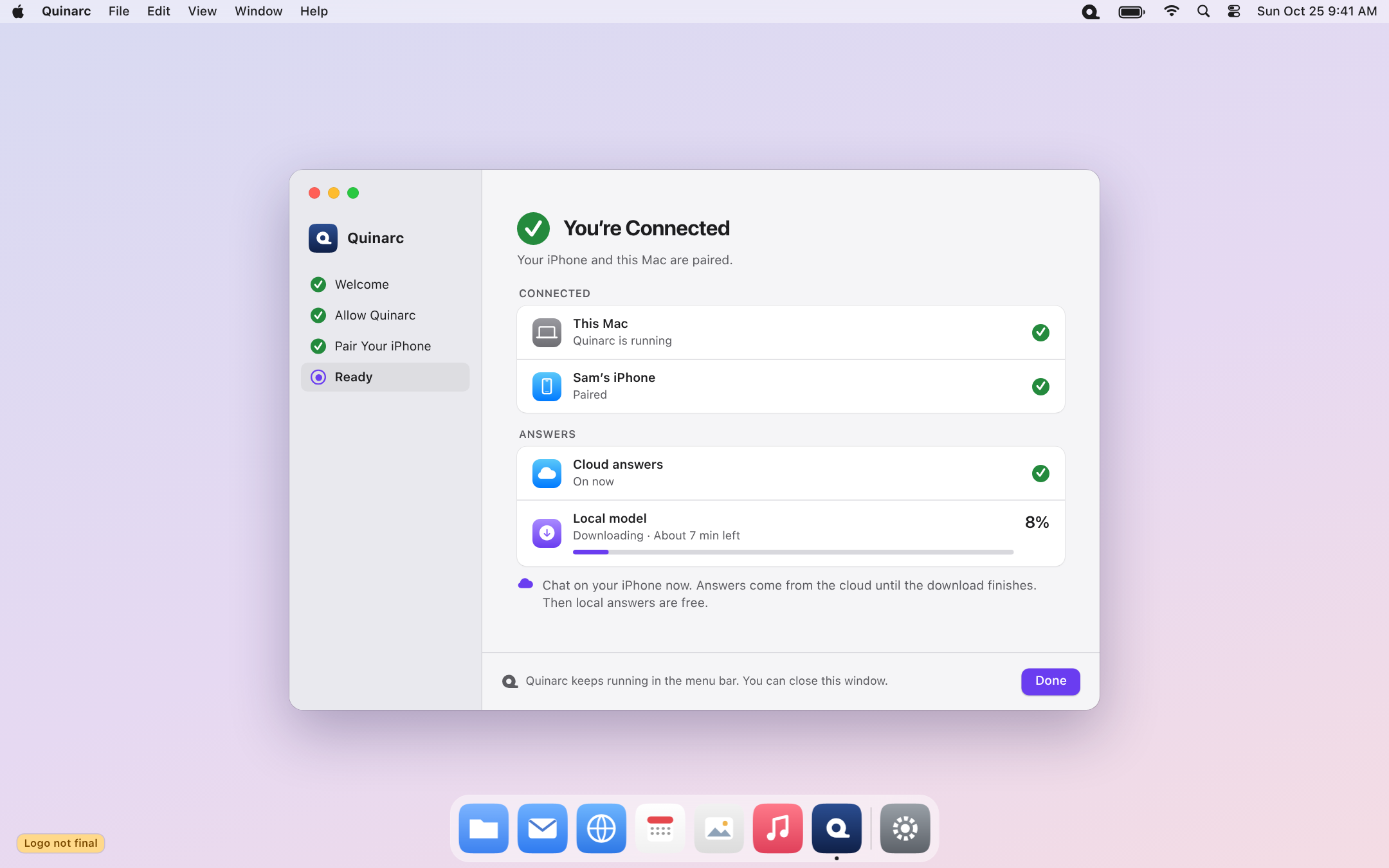The height and width of the screenshot is (868, 1389).
Task: Click the green check on This Mac row
Action: coord(1040,332)
